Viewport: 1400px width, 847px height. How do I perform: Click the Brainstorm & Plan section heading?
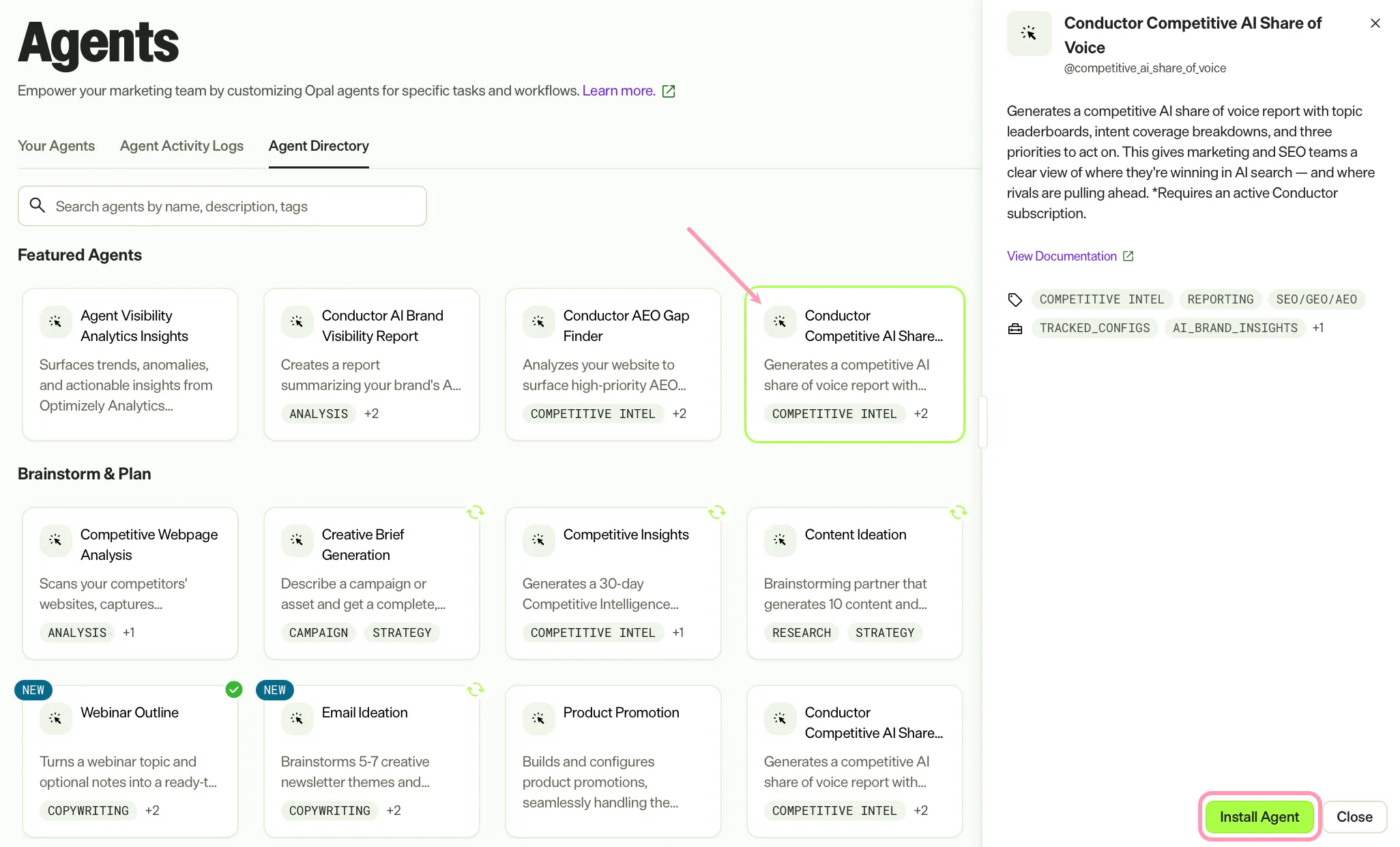pyautogui.click(x=85, y=474)
